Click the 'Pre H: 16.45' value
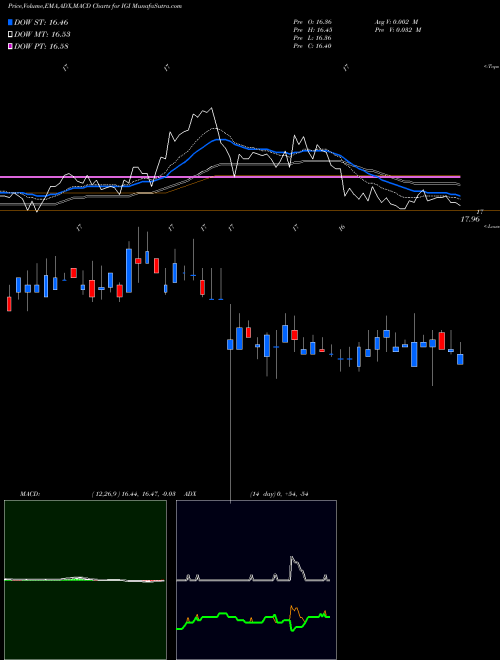500x660 pixels. click(x=312, y=30)
